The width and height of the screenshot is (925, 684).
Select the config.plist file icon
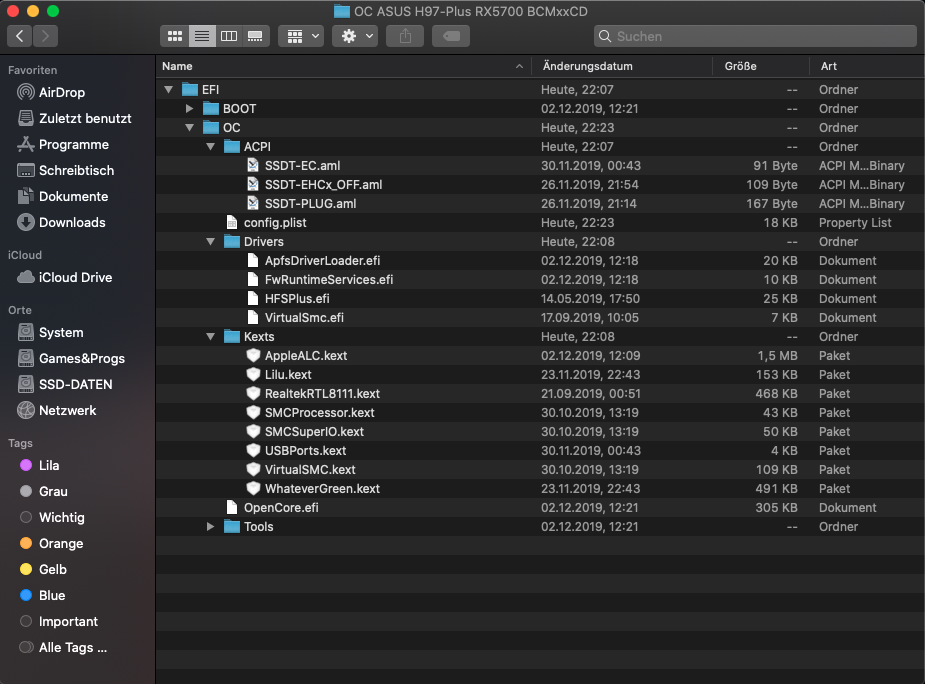click(x=232, y=222)
